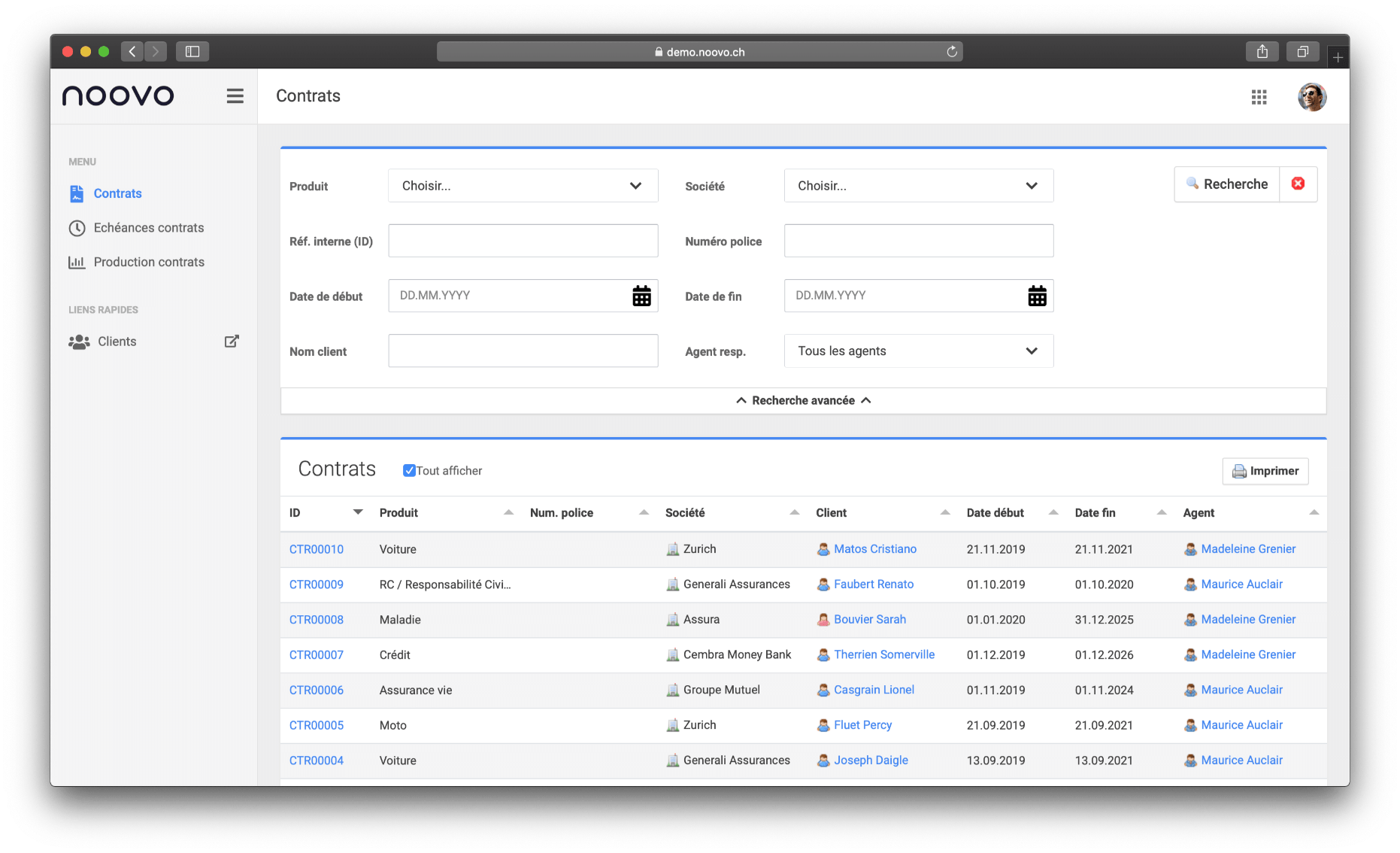Reload the page in browser address bar

click(x=952, y=52)
